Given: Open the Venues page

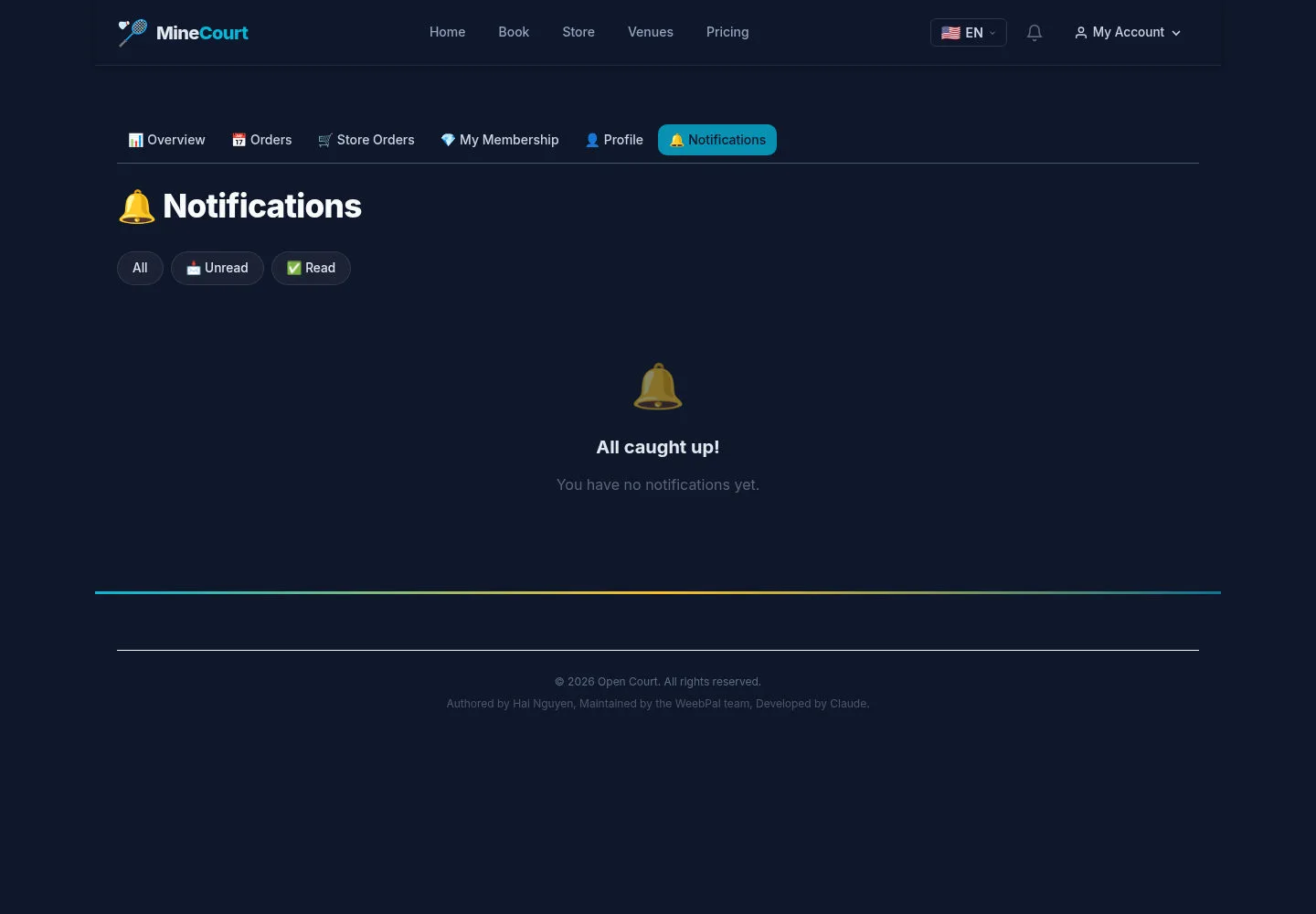Looking at the screenshot, I should [651, 32].
